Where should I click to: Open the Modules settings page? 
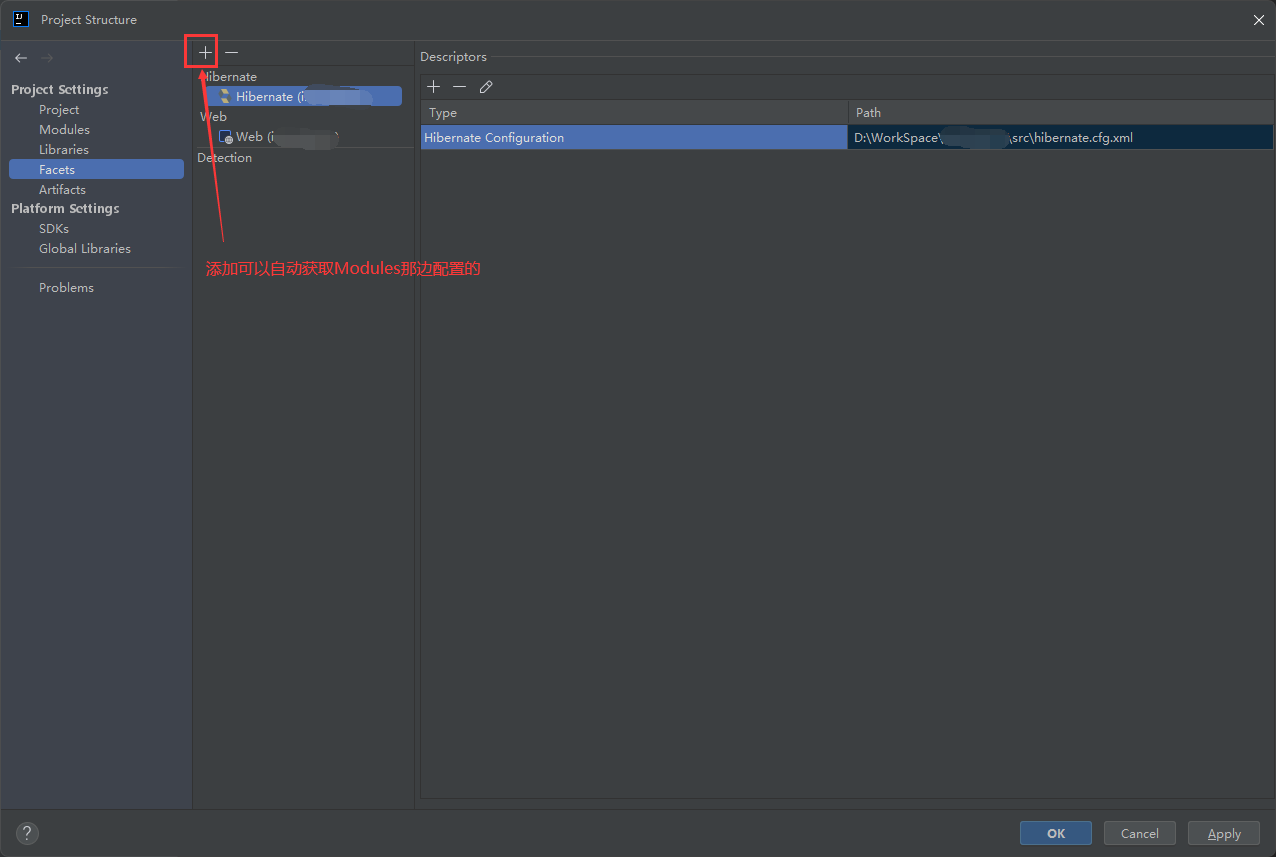coord(64,130)
